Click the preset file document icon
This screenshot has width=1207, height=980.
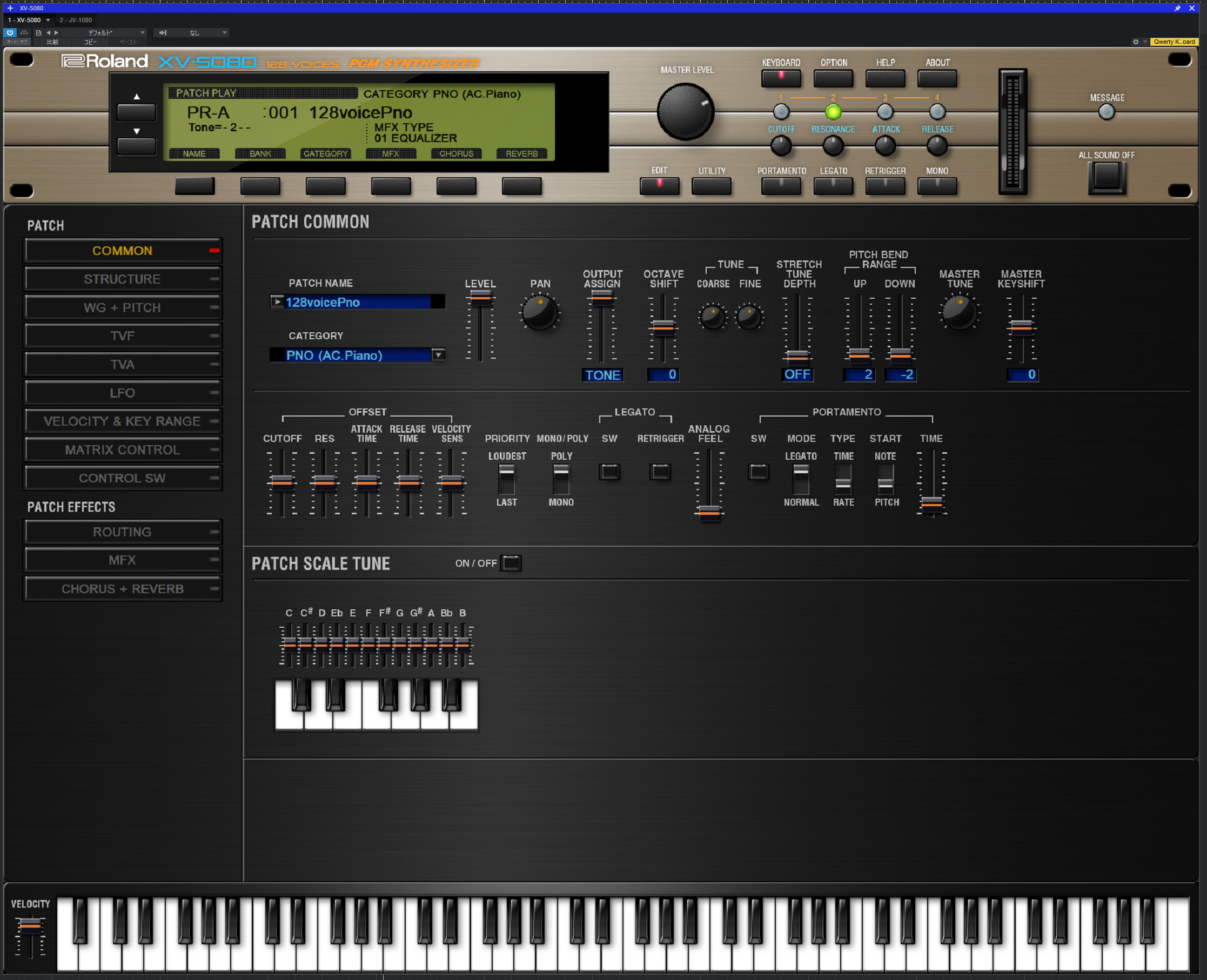pos(38,33)
